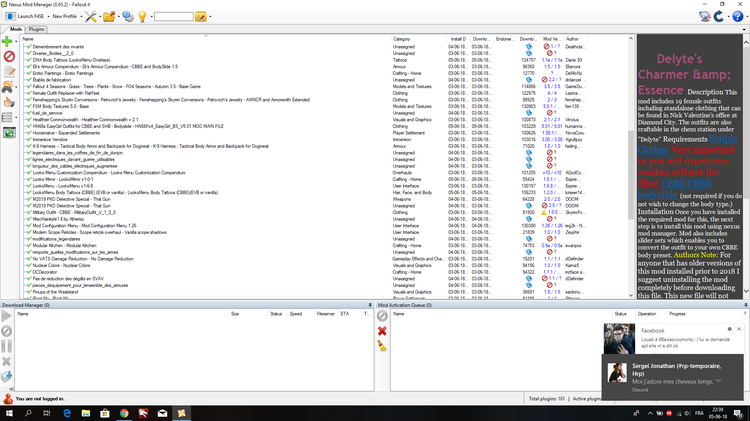Click the grey Cancel download icon
The image size is (750, 421).
(6, 331)
